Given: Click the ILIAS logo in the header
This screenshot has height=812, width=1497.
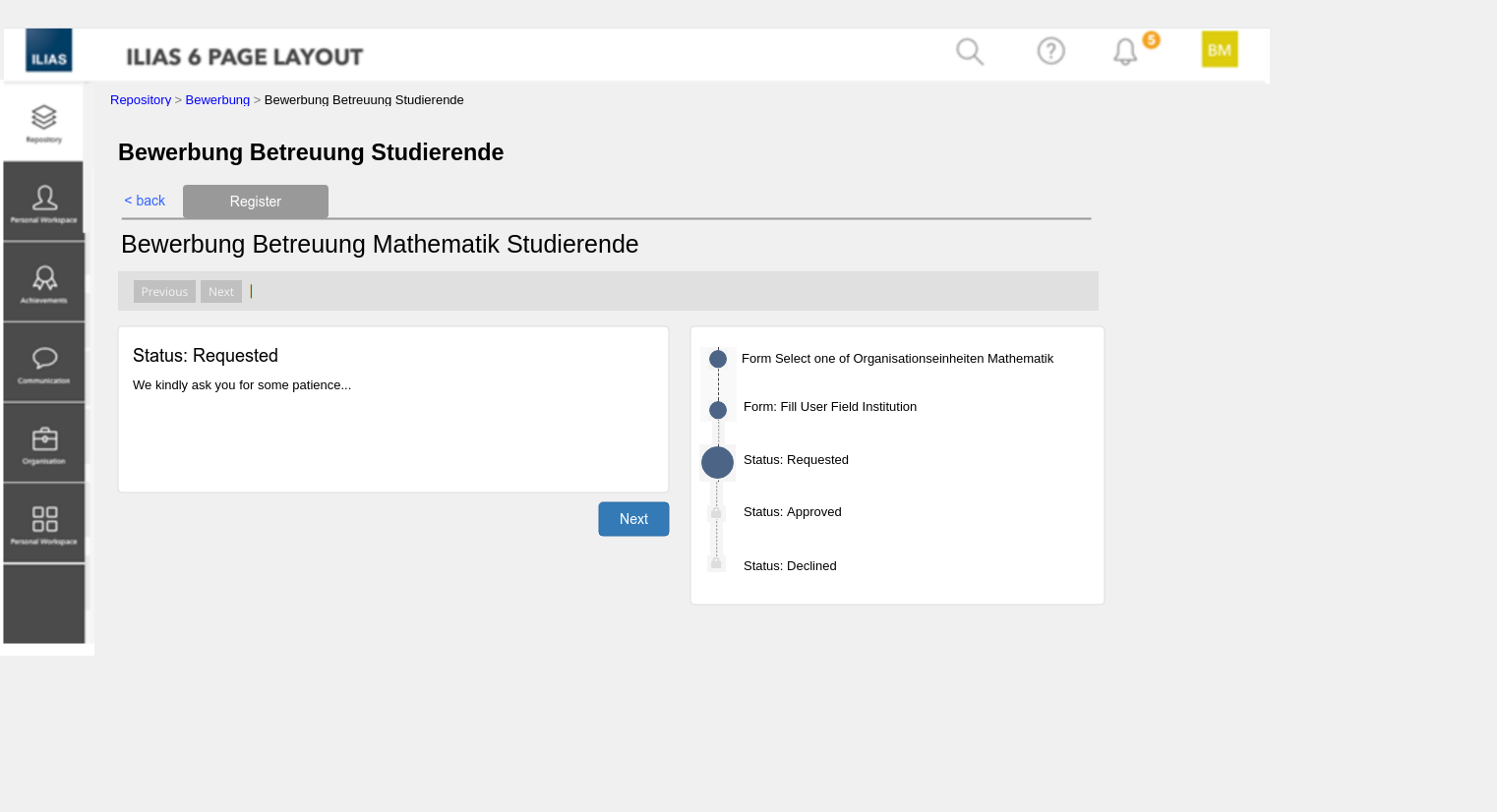Looking at the screenshot, I should [x=48, y=50].
